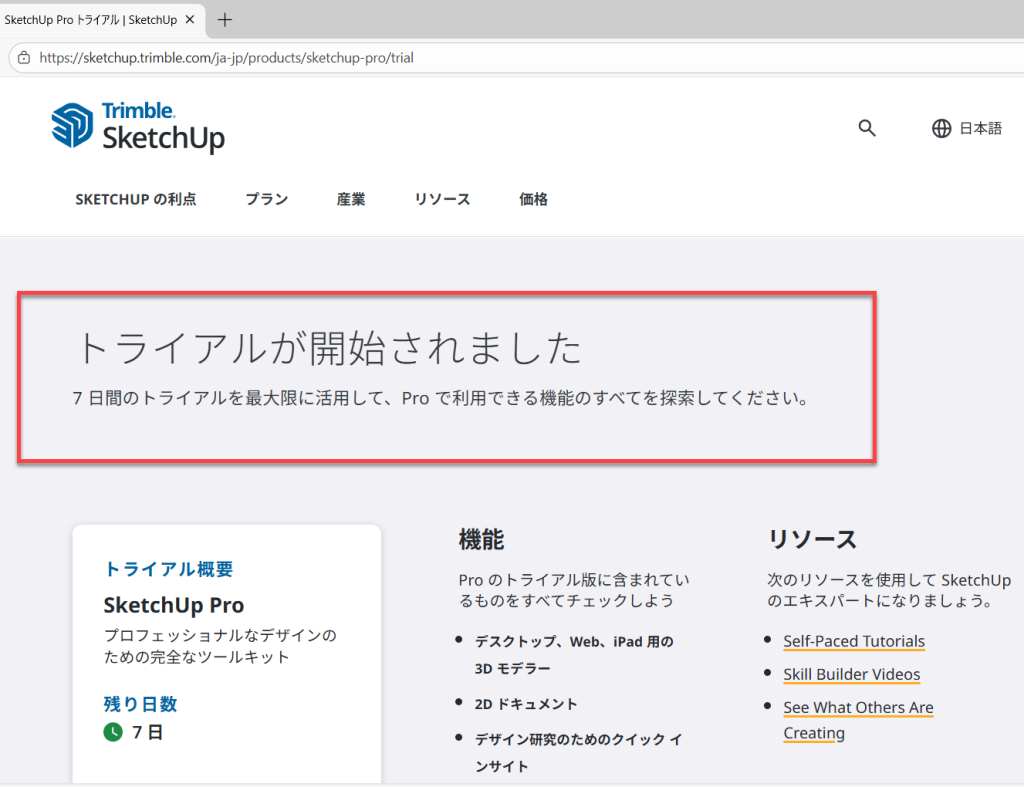The height and width of the screenshot is (787, 1024).
Task: Open the リソース navigation menu
Action: (442, 199)
